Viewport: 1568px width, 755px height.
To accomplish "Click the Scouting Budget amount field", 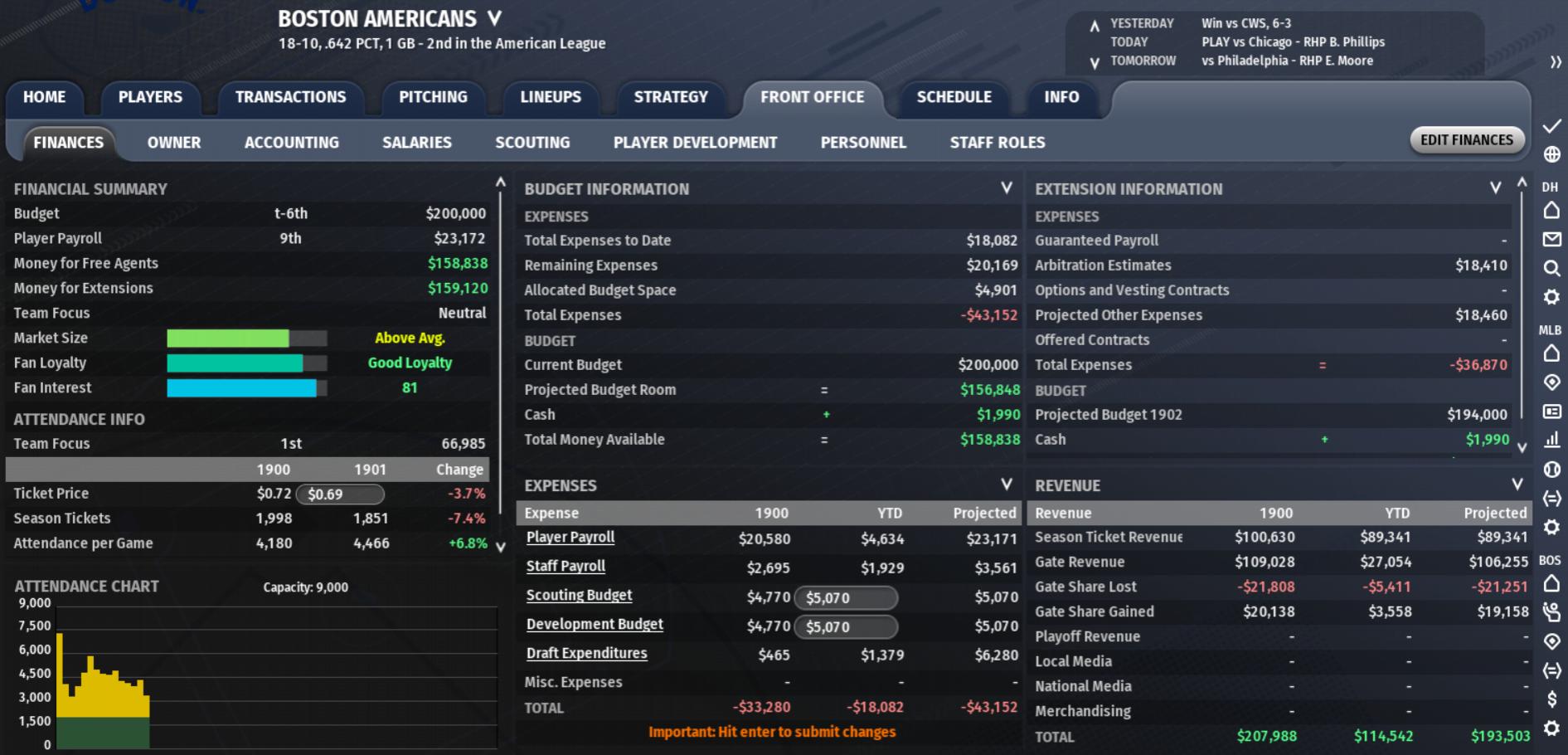I will [845, 597].
